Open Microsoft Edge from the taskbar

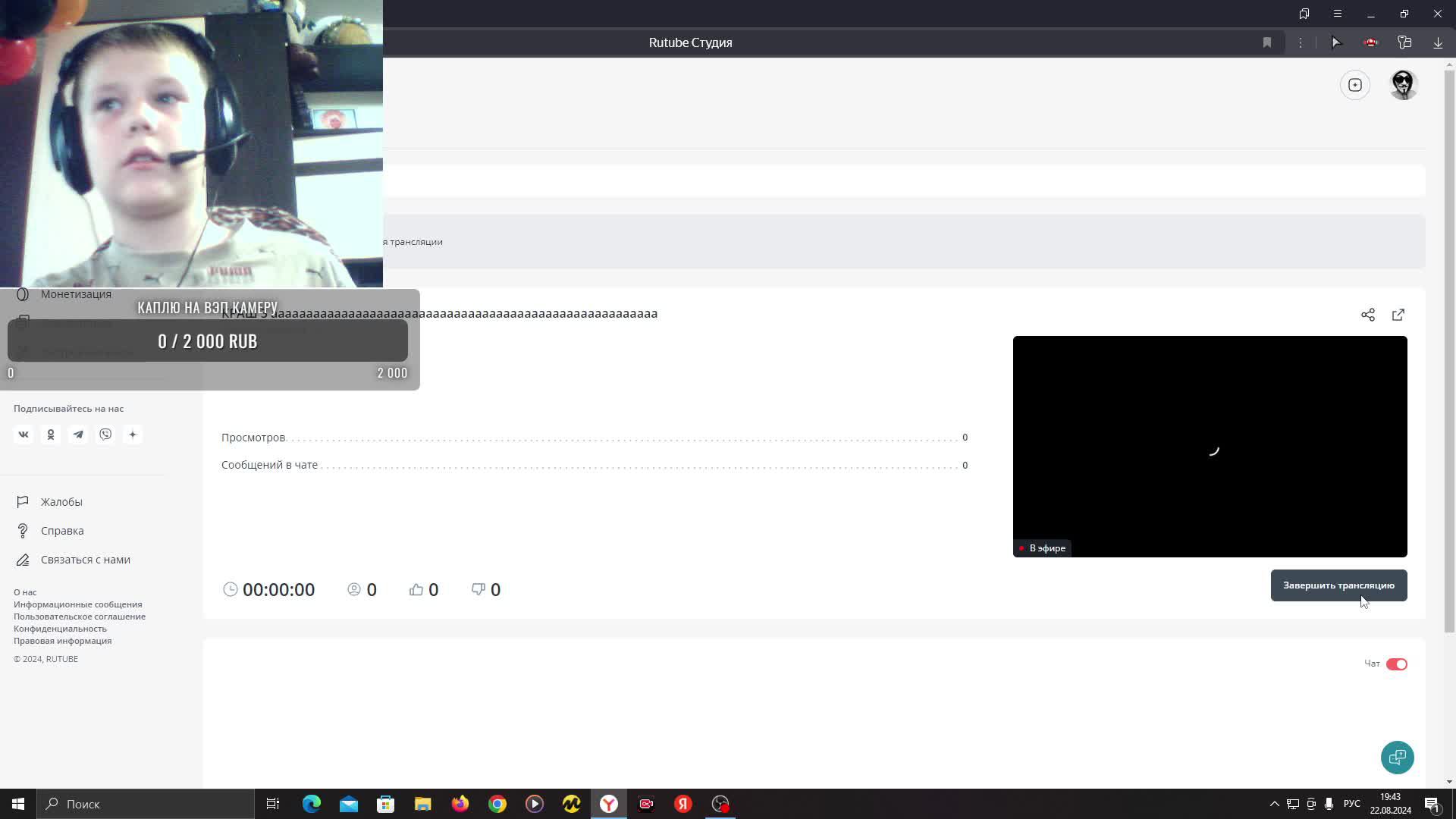[312, 804]
